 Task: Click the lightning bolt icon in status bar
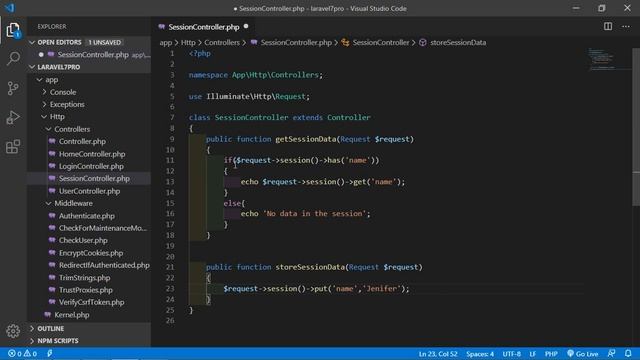tap(50, 353)
